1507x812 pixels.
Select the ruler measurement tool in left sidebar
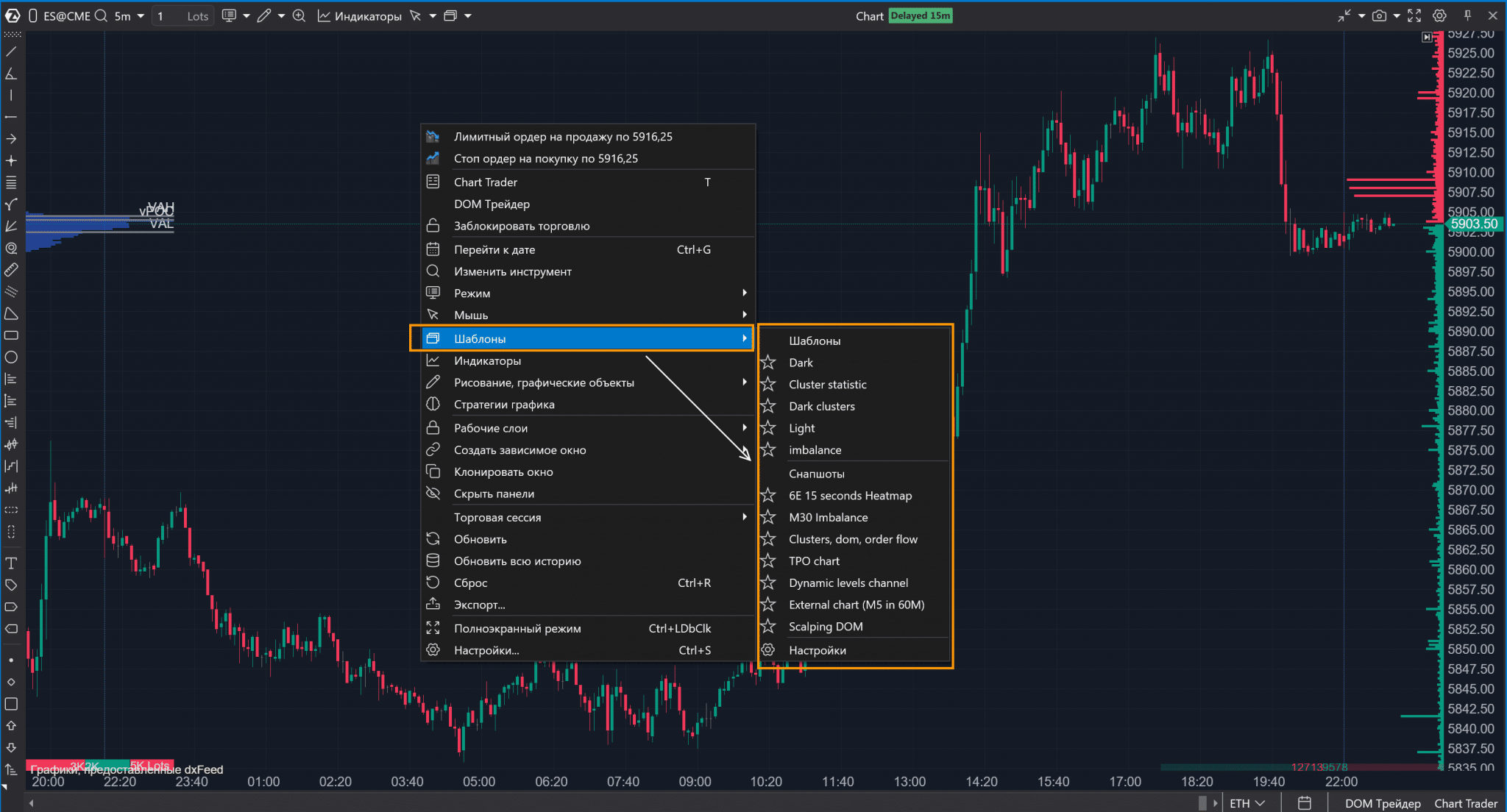pyautogui.click(x=11, y=270)
